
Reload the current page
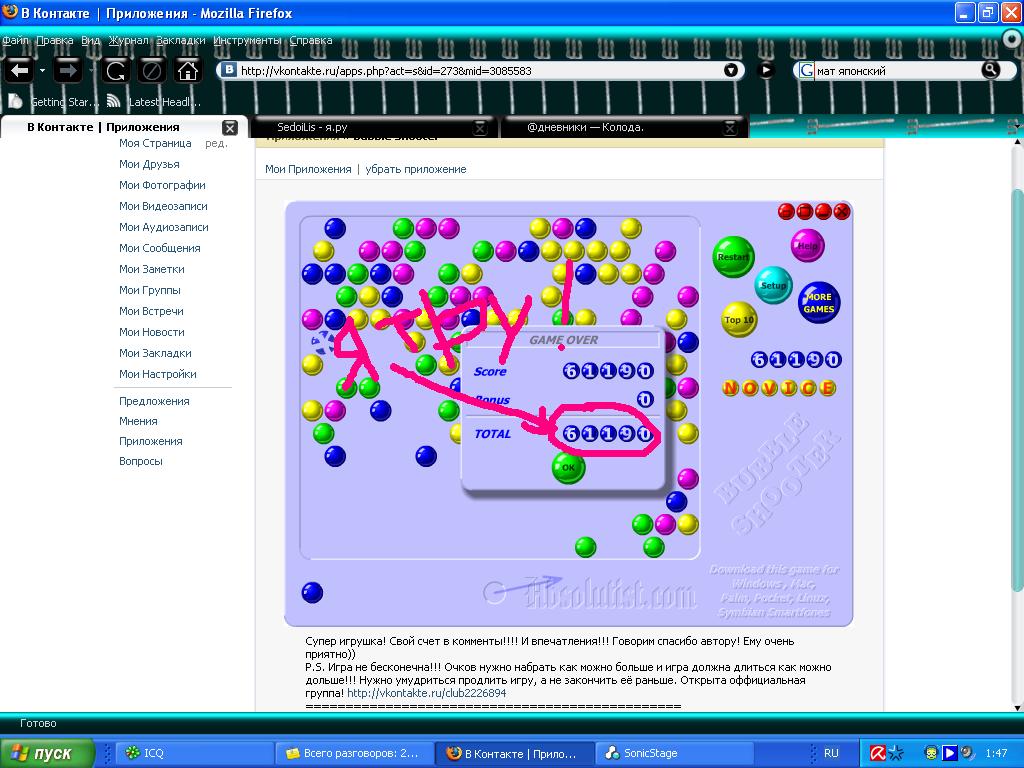(x=116, y=70)
